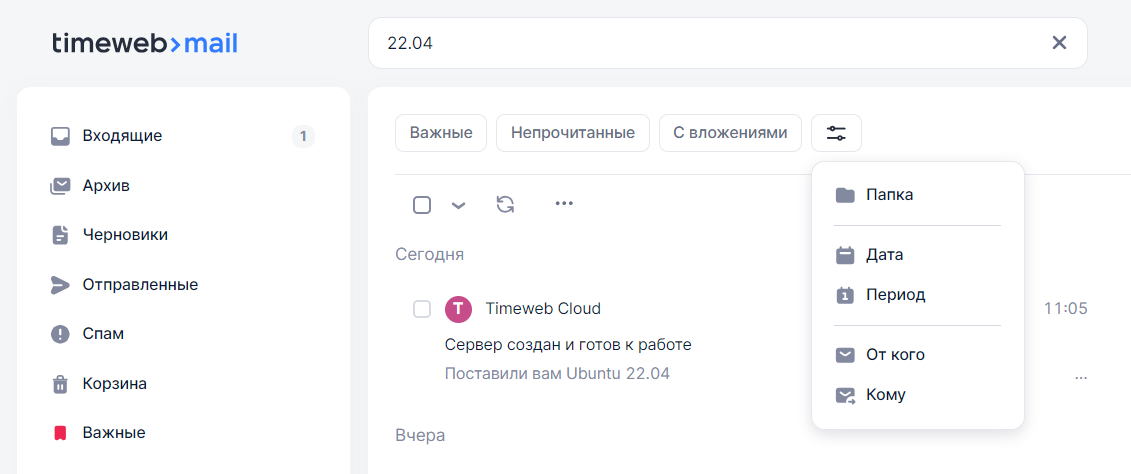Open the Spam folder (Спам)
Screen dimensions: 1131x474
pos(103,334)
